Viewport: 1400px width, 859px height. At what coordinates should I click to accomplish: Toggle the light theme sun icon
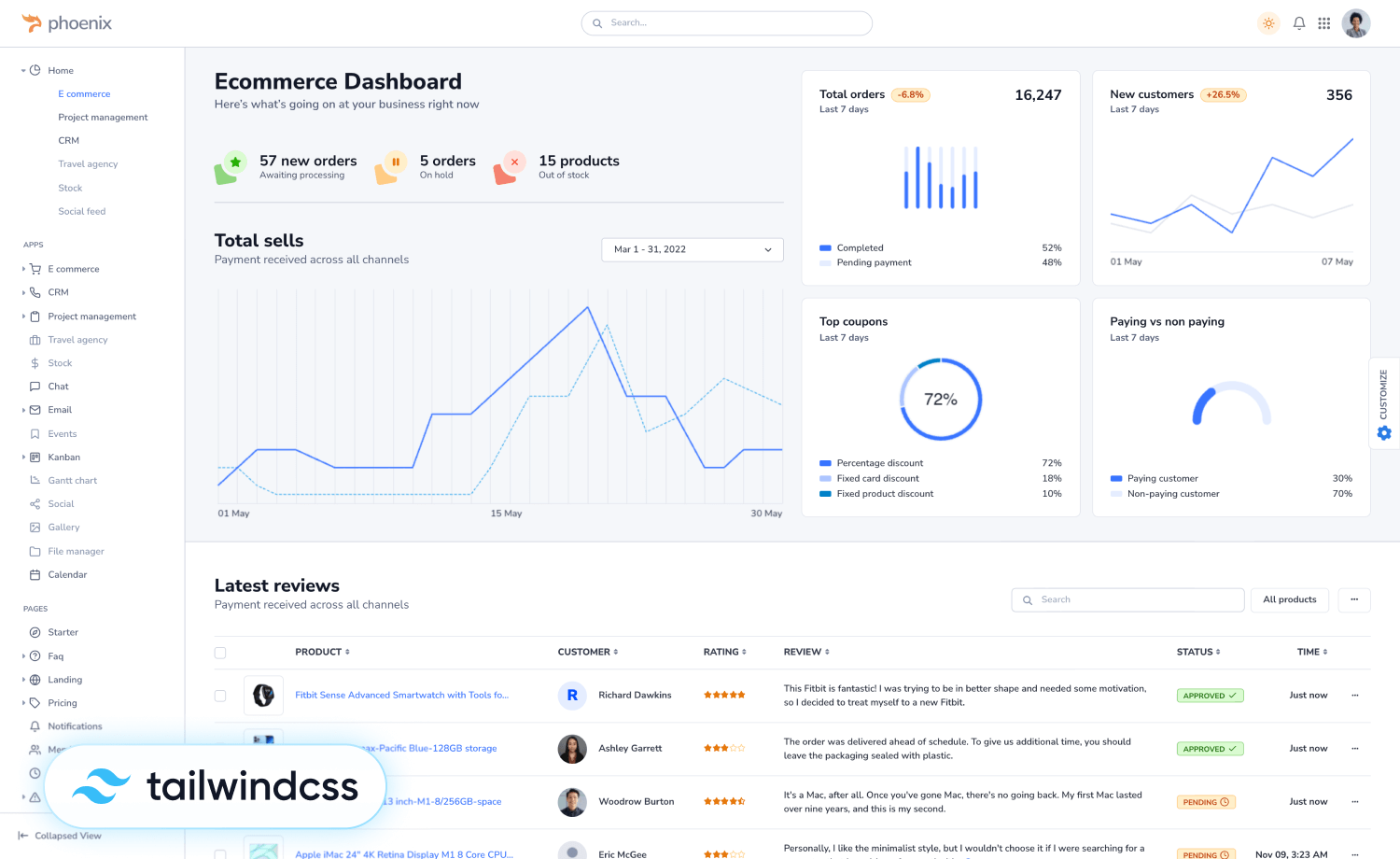[1268, 22]
